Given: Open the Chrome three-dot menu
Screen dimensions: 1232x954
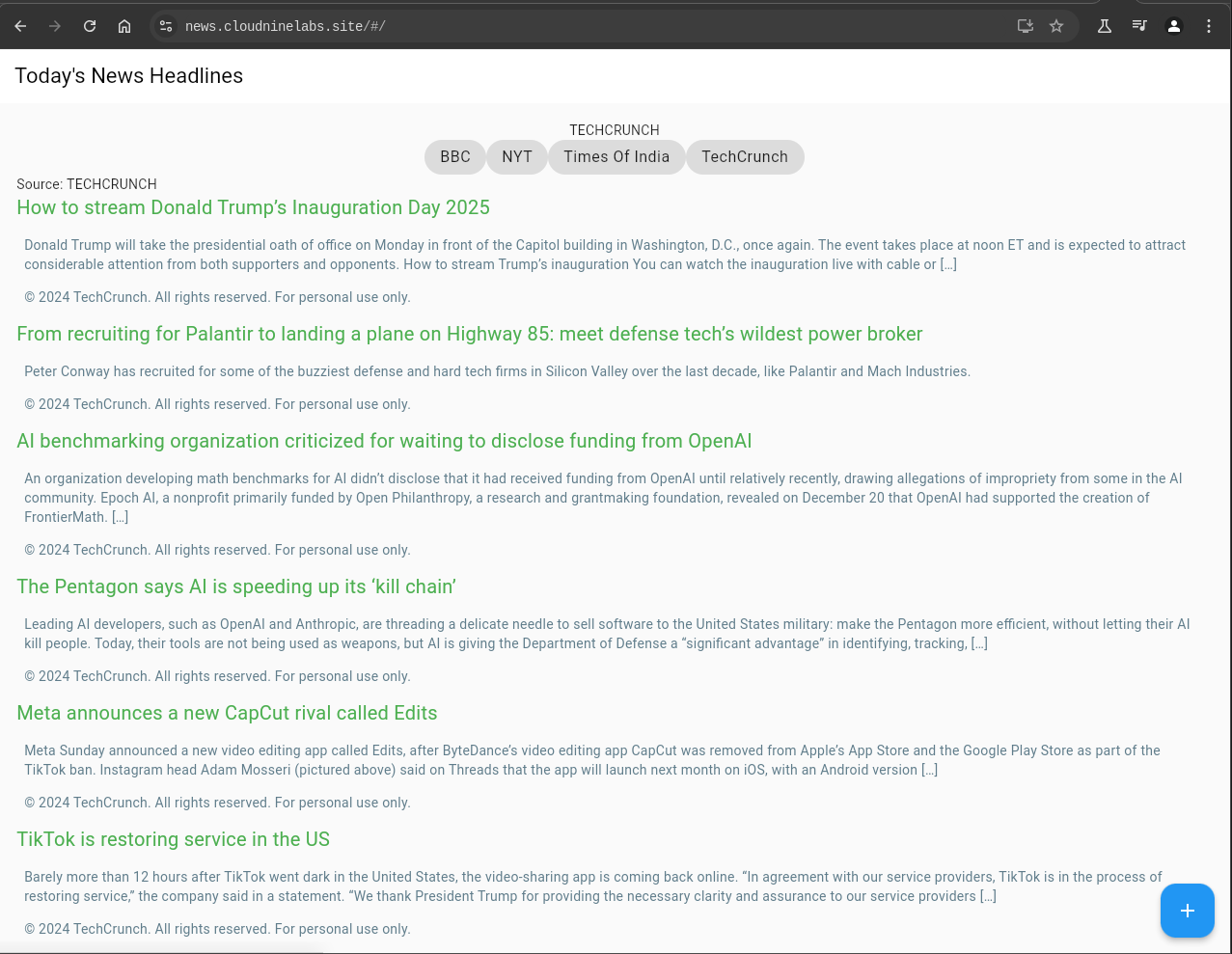Looking at the screenshot, I should (1209, 26).
